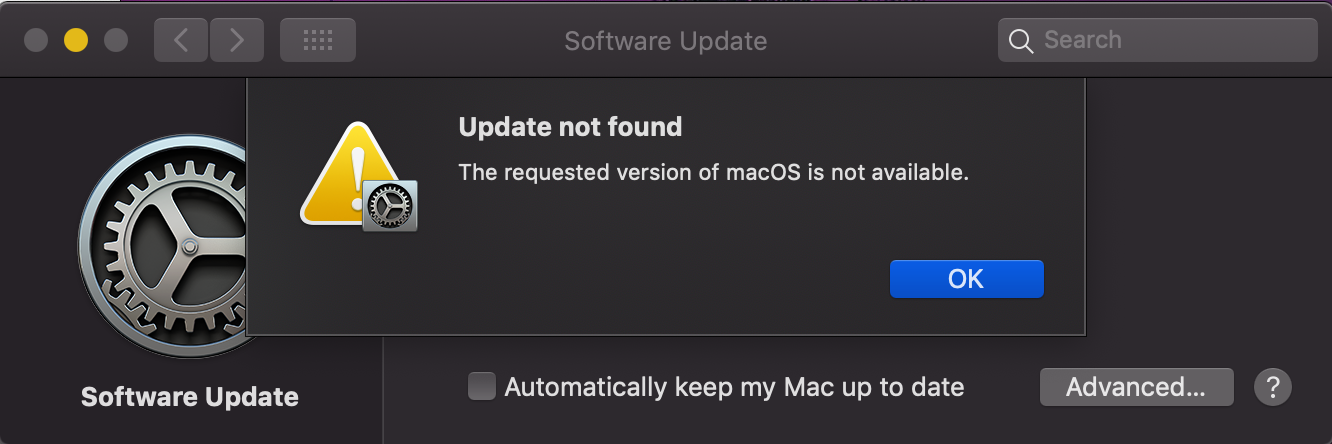Click the 'Automatically keep my Mac up to date' label
The image size is (1332, 444).
[734, 387]
